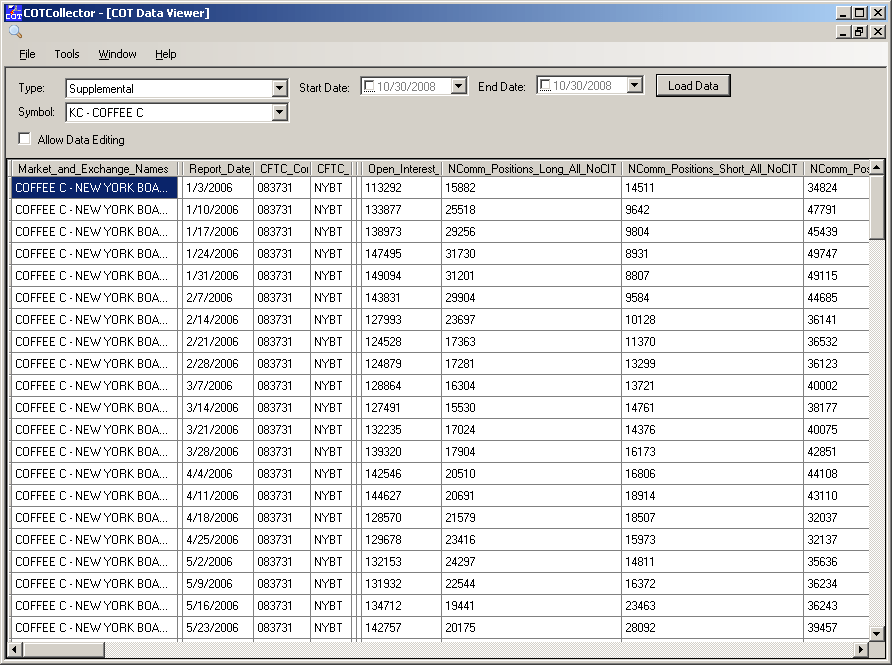
Task: Minimize the inner COT Data Viewer window
Action: 844,32
